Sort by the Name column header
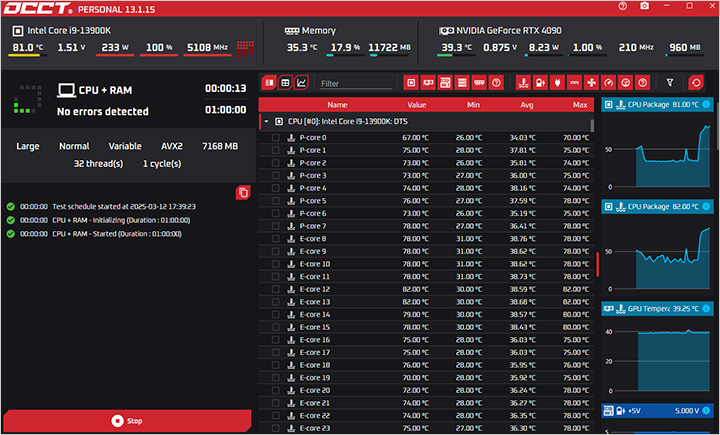 [x=337, y=105]
